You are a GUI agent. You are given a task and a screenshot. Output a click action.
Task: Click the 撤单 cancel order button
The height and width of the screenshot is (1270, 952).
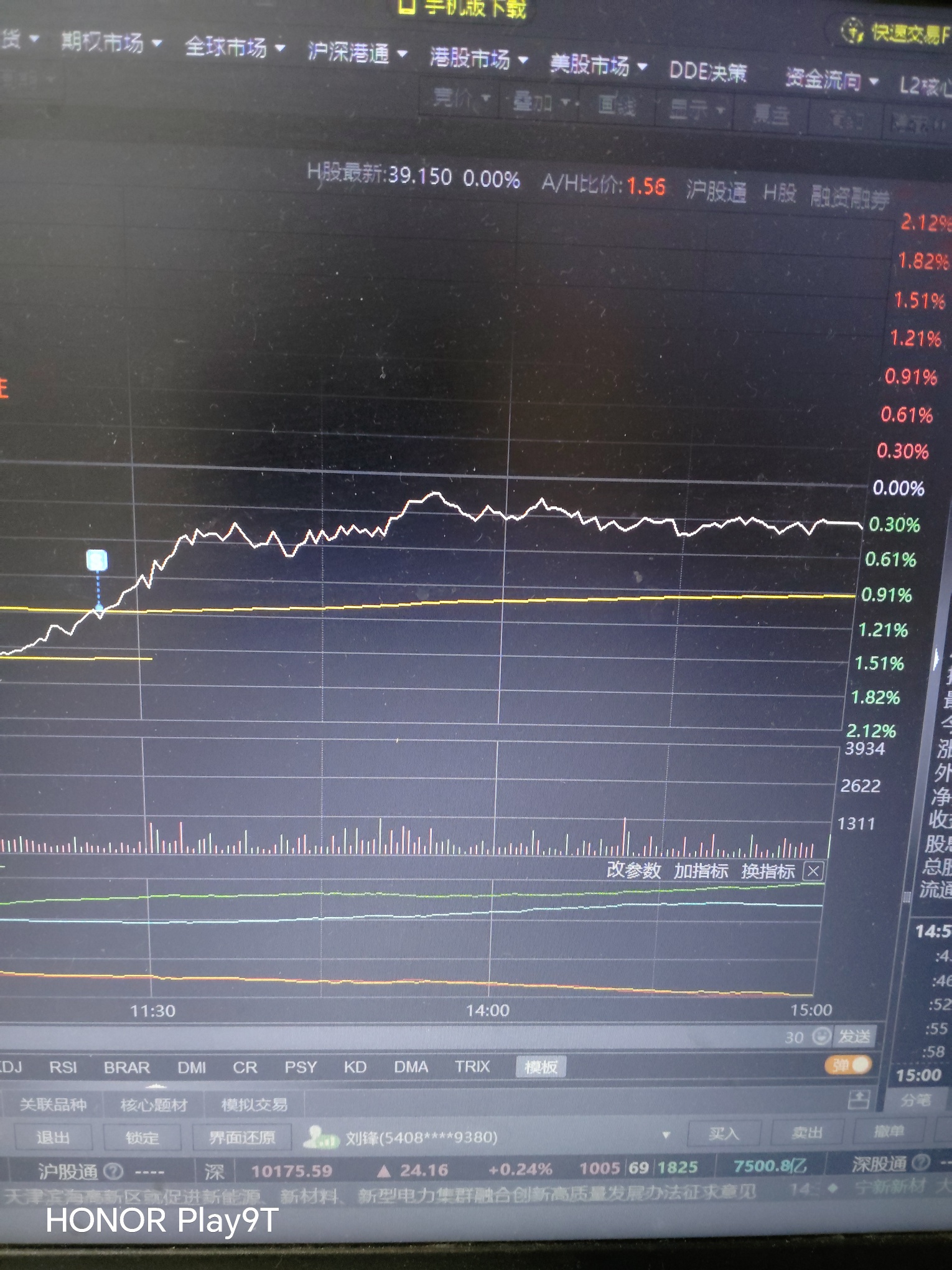pyautogui.click(x=889, y=1131)
